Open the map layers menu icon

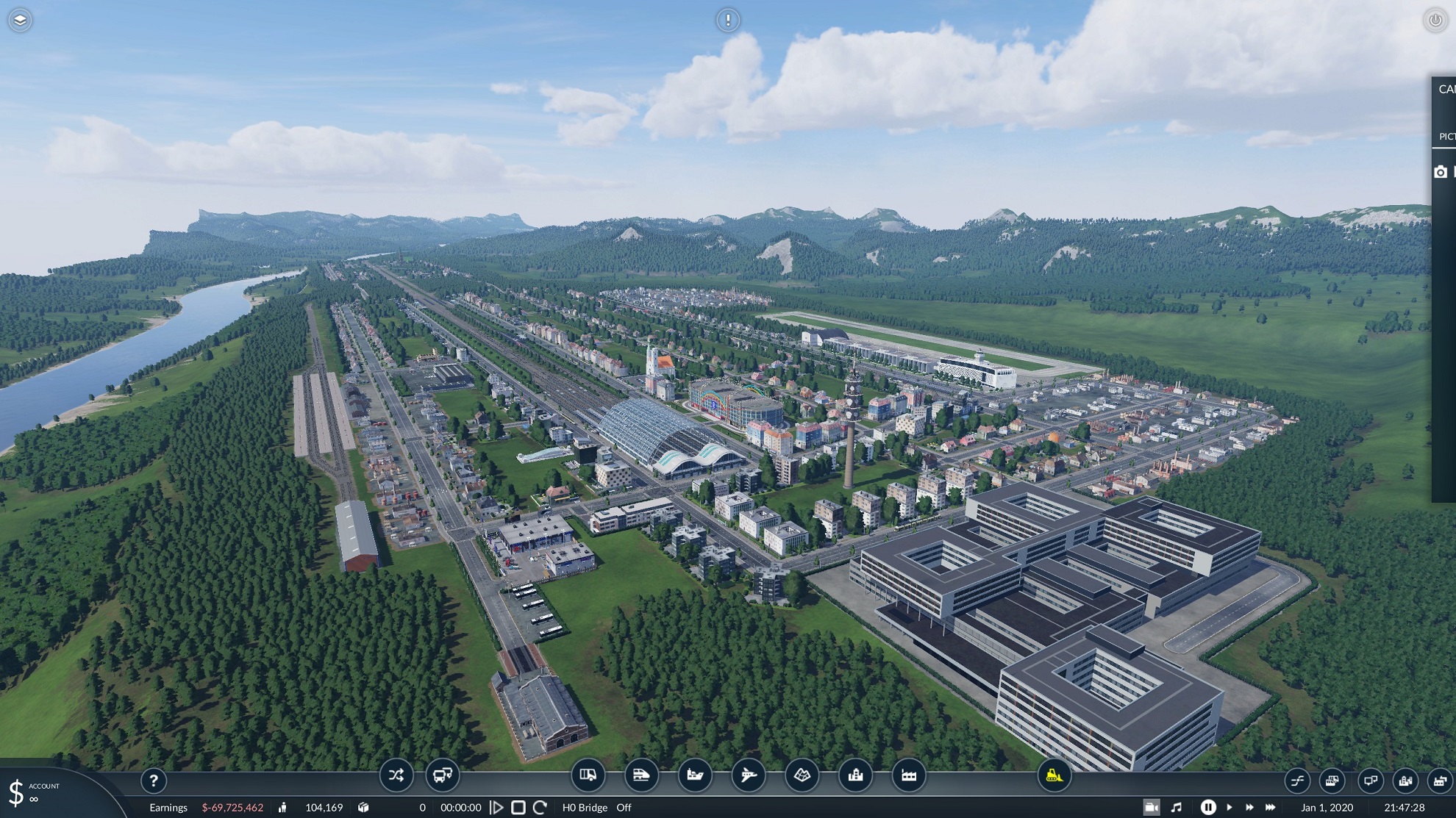[20, 20]
